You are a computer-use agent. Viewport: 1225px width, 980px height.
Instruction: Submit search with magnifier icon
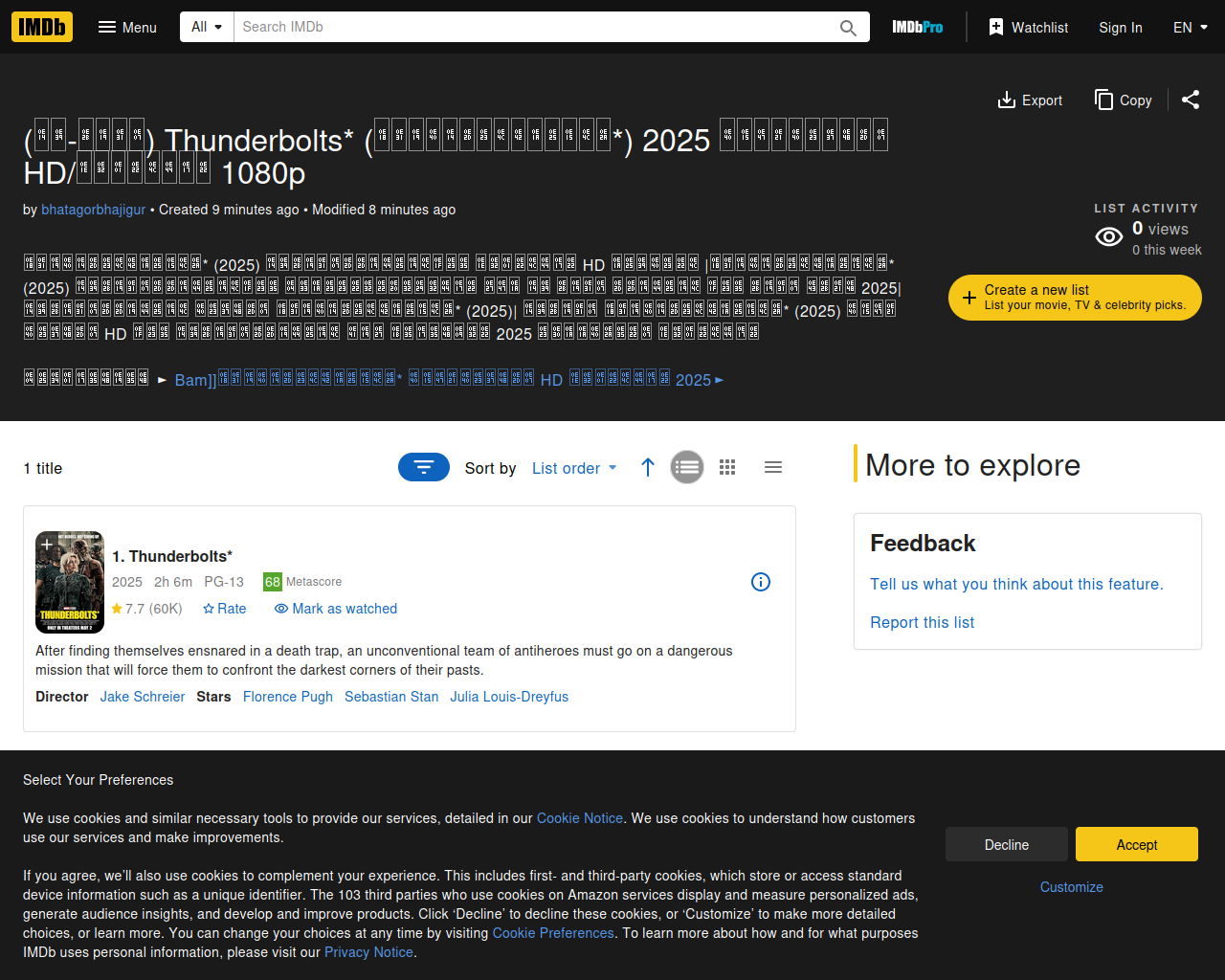848,27
